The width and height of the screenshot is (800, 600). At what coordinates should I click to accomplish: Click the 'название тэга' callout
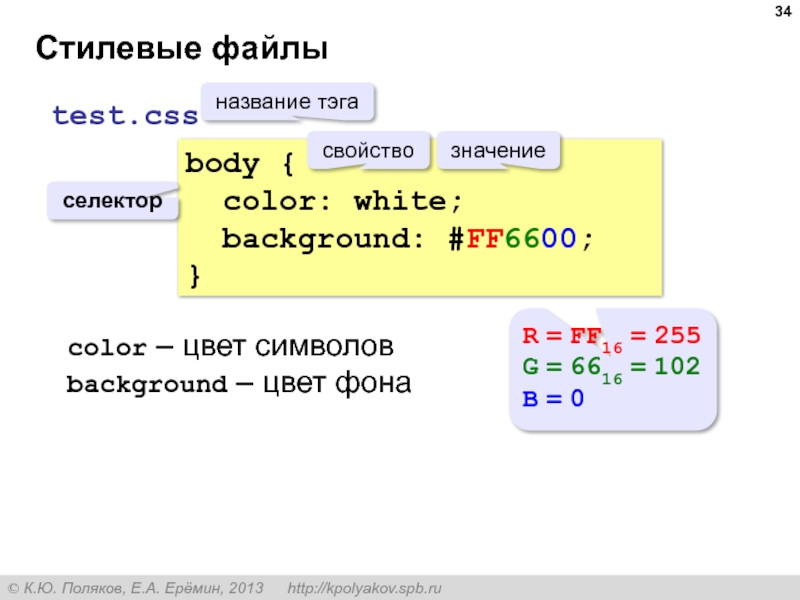point(287,102)
